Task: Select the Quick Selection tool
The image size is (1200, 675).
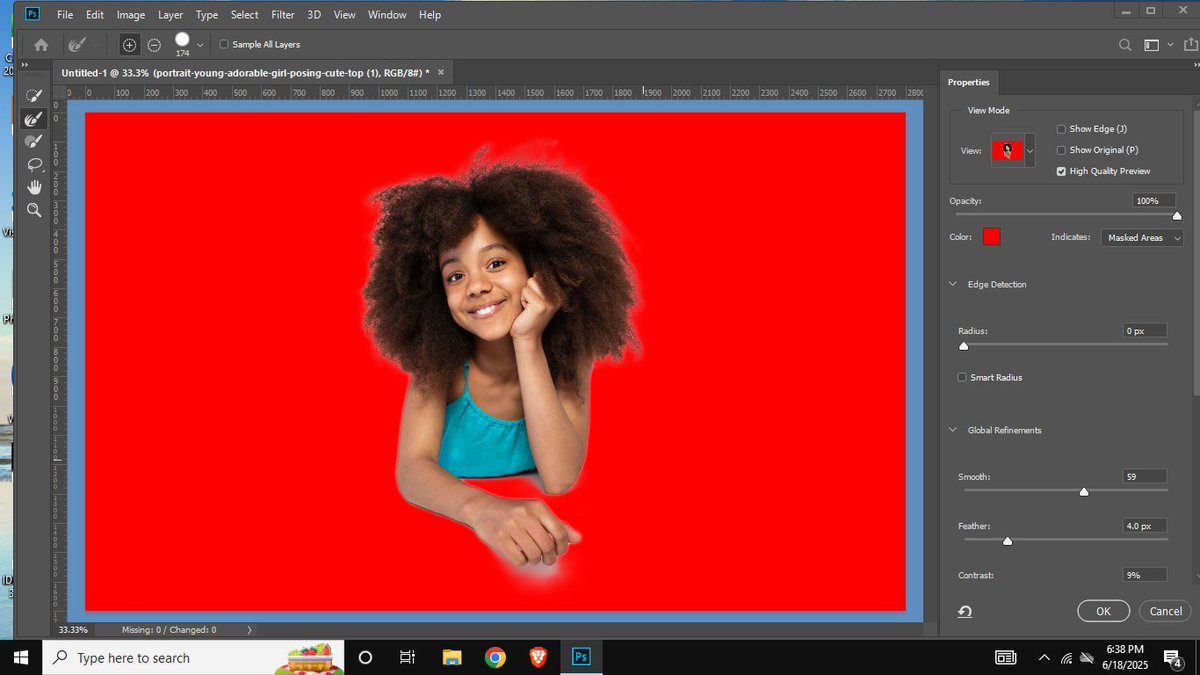Action: pos(34,94)
